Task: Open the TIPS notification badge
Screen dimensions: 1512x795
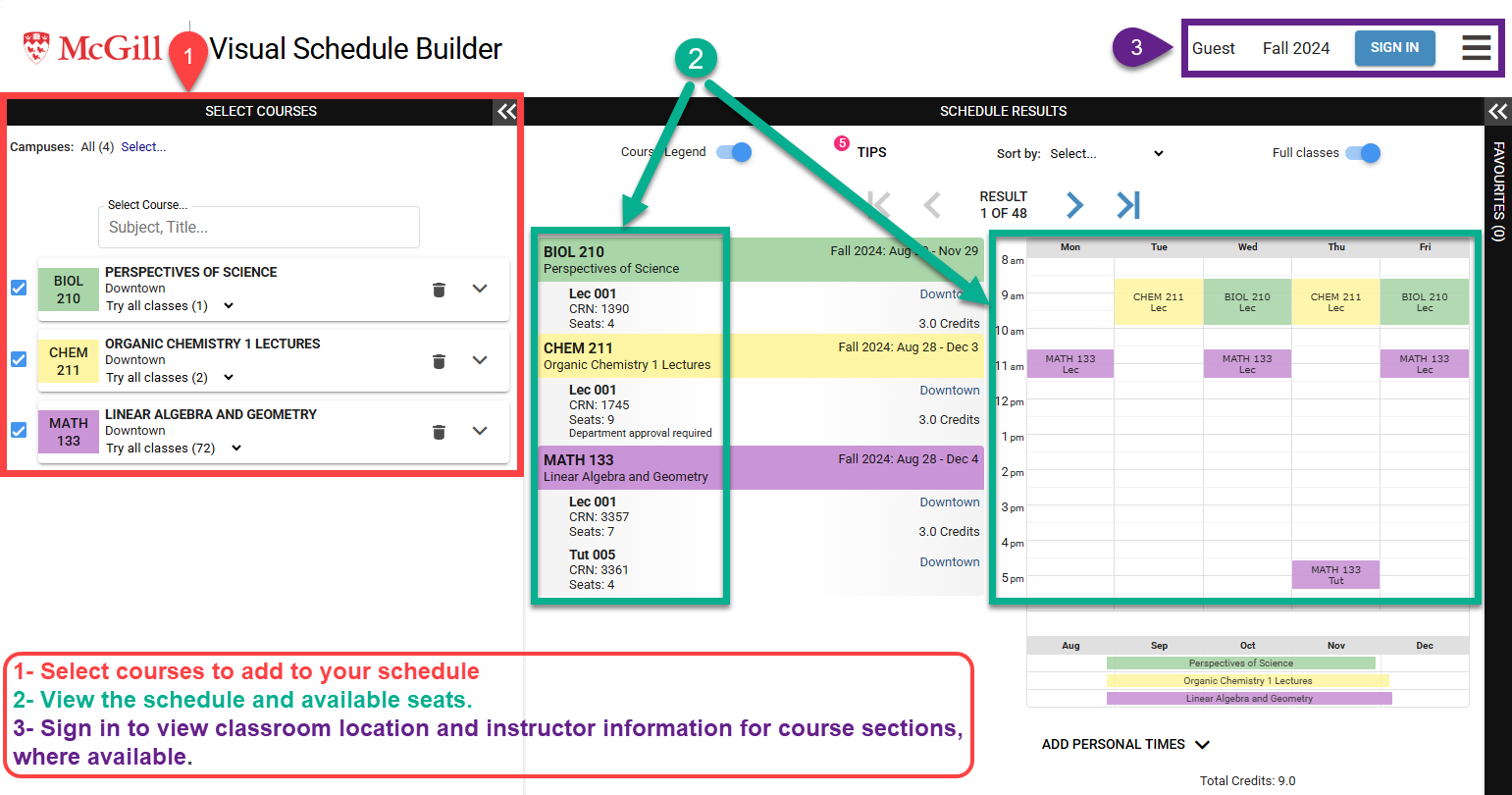Action: (x=841, y=143)
